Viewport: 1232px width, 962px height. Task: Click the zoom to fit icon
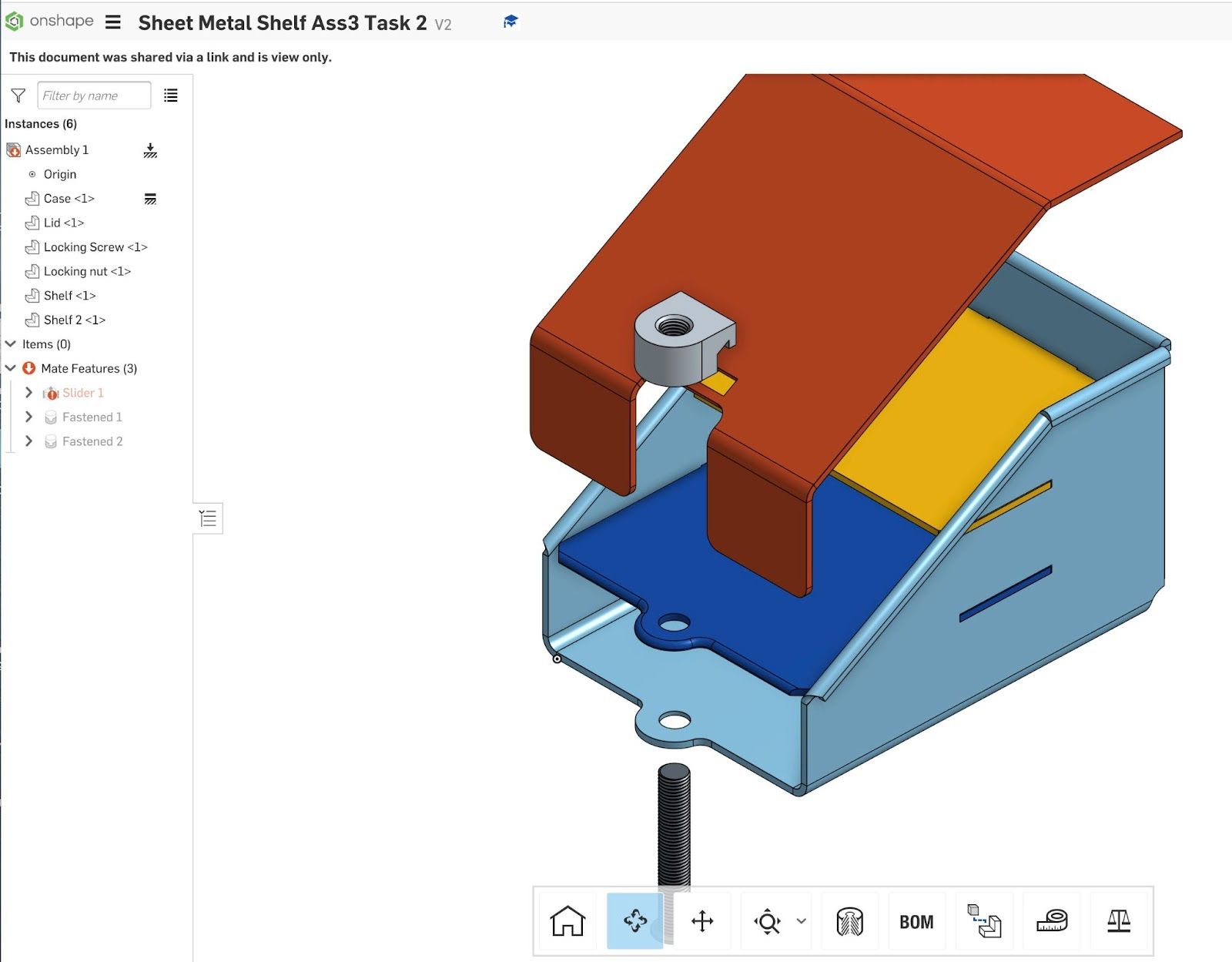pos(768,921)
